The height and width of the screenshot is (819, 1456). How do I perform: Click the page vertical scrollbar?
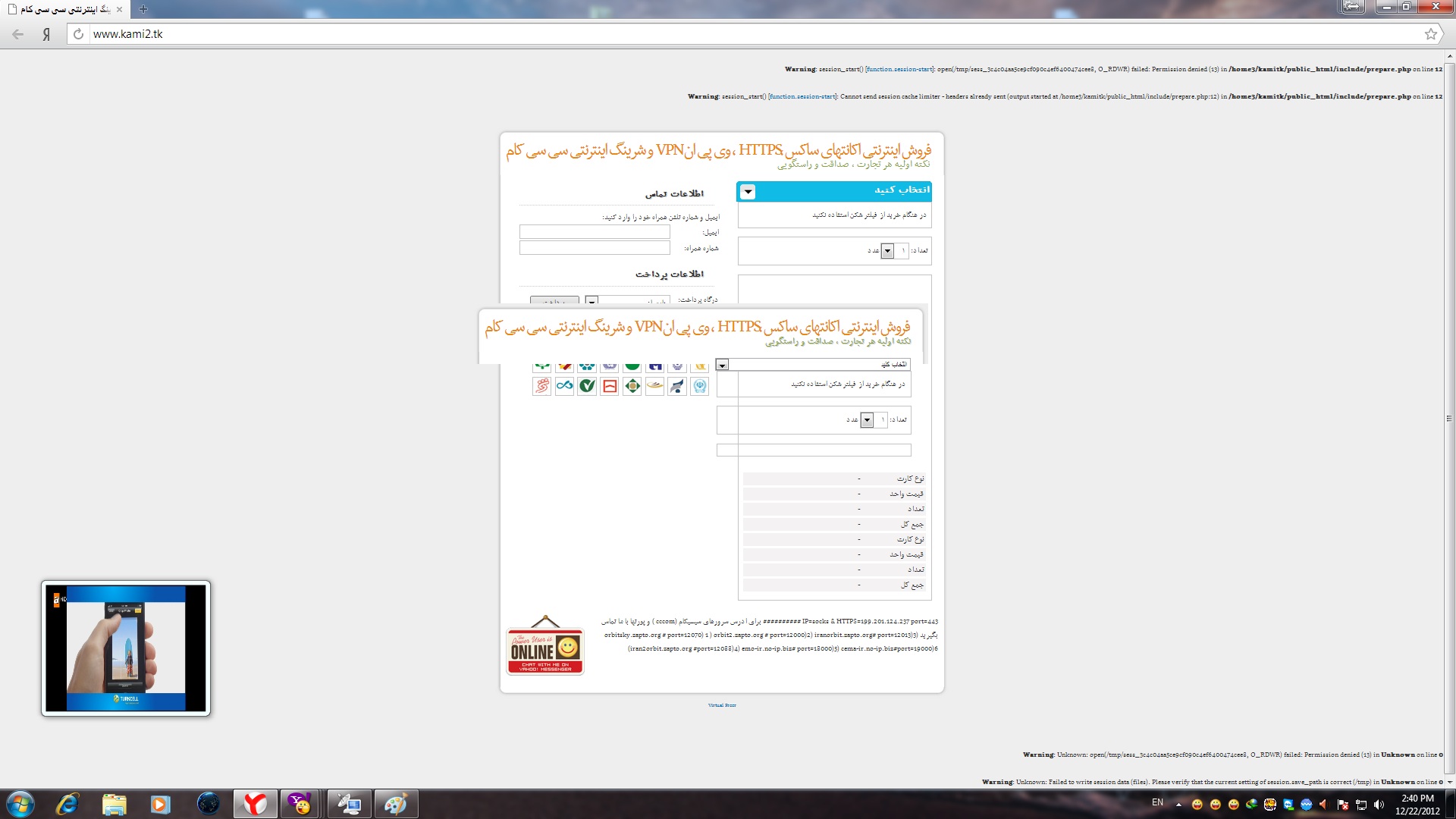coord(1449,418)
